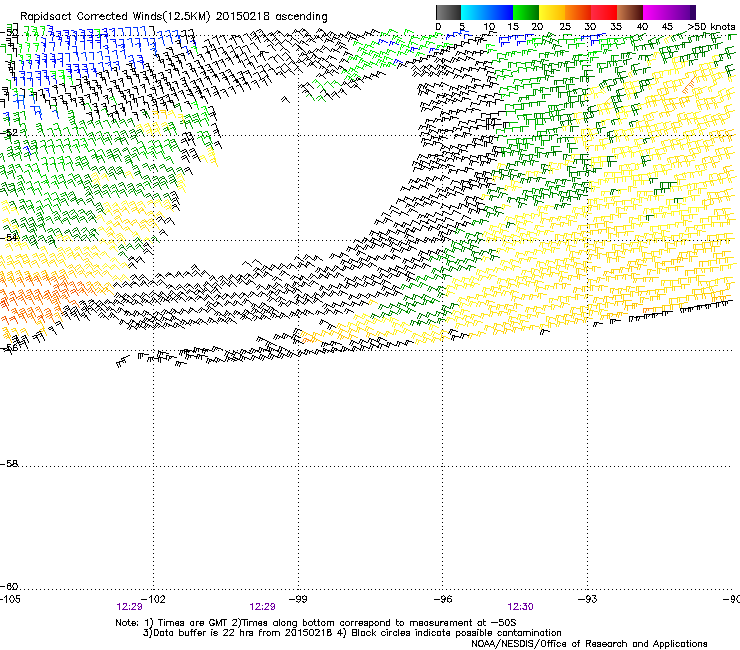
Task: Click the dark blue segment of the color bar
Action: (500, 12)
